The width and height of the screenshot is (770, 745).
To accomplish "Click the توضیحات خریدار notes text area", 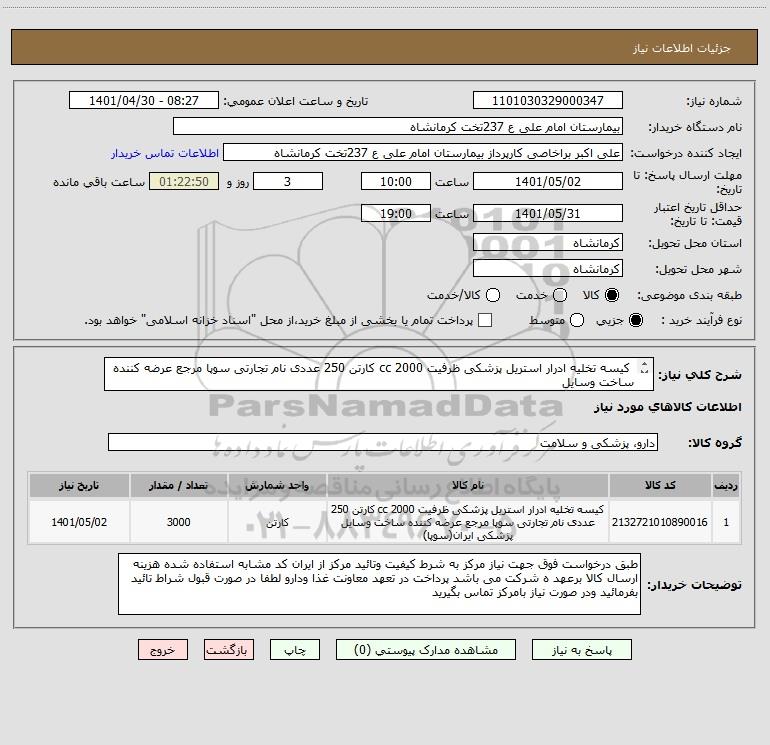I will (379, 583).
